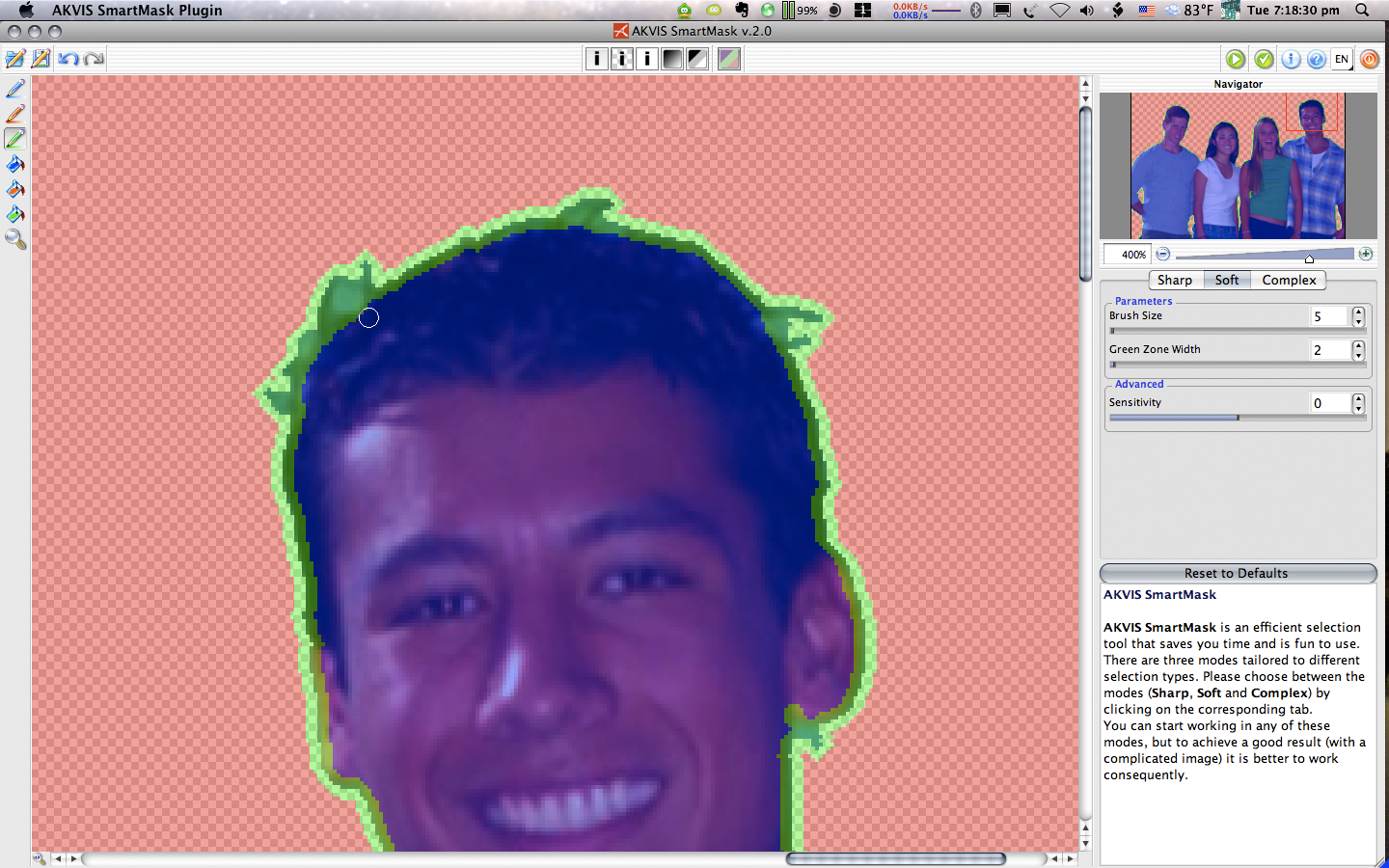Click the load strokes folder icon
Screen dimensions: 1389x868
coord(15,59)
